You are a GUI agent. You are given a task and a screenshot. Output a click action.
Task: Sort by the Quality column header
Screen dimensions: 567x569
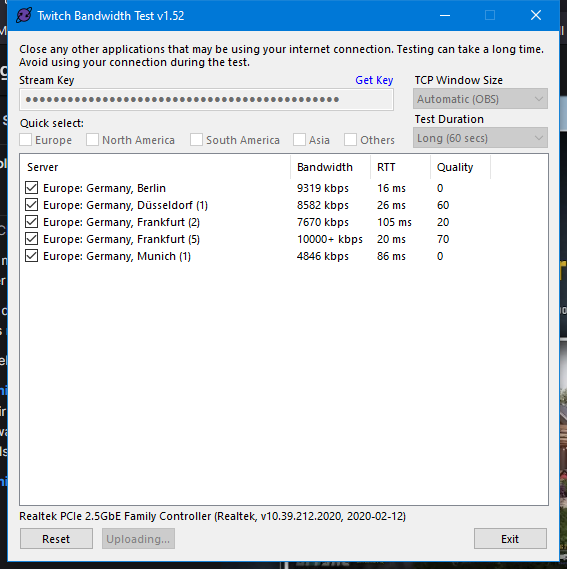coord(460,167)
